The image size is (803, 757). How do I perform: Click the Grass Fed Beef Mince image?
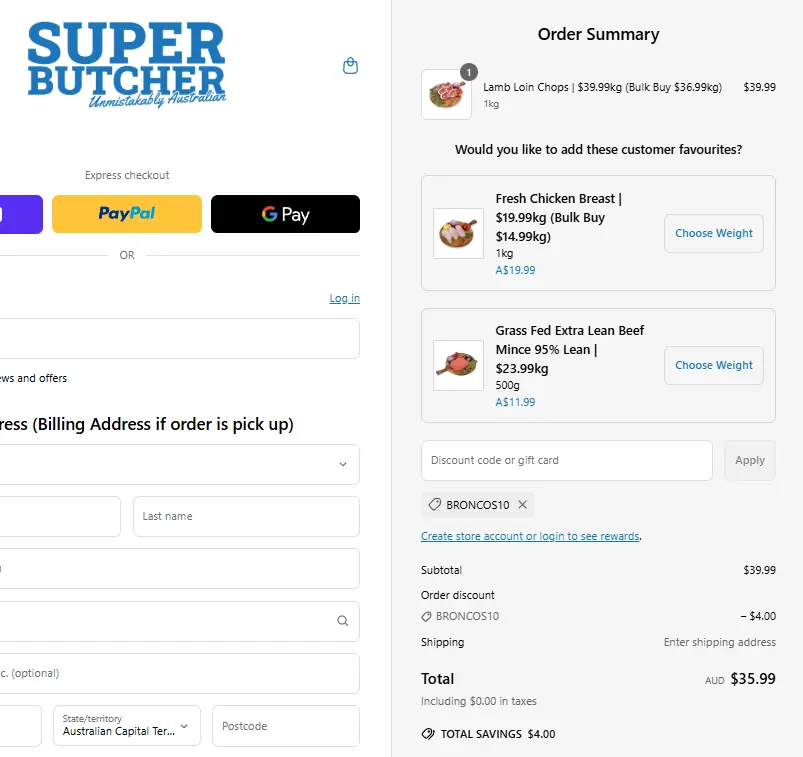point(459,365)
